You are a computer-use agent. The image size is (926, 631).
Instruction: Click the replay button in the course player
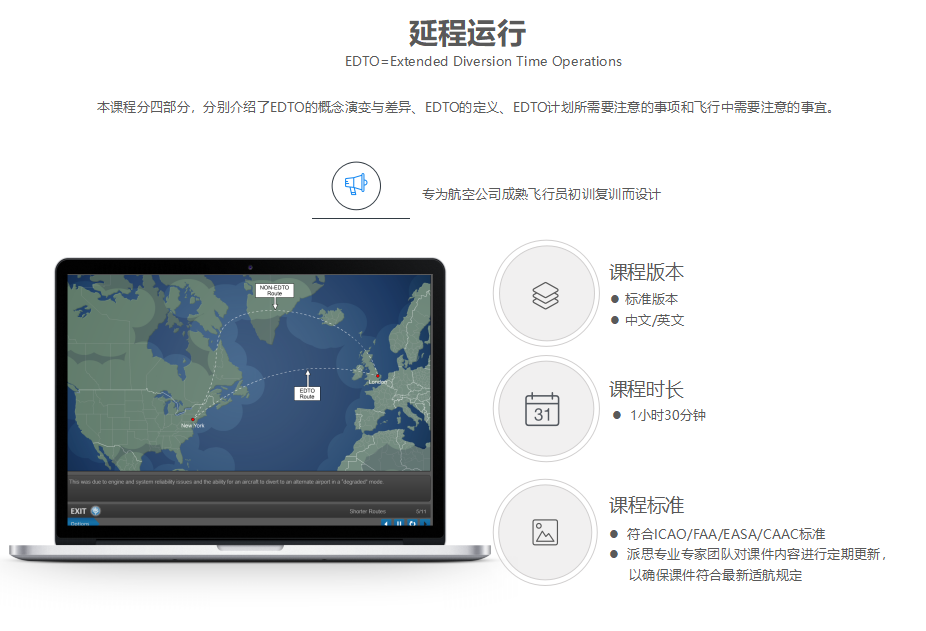[x=412, y=523]
